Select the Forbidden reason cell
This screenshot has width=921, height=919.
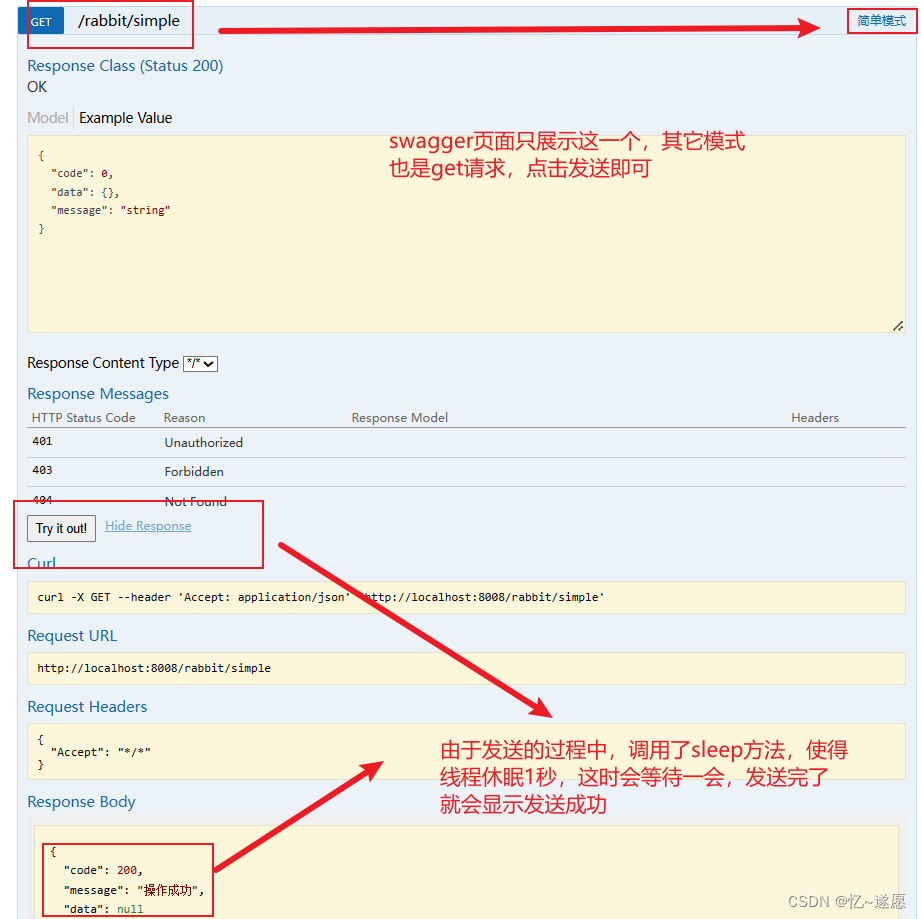click(194, 472)
